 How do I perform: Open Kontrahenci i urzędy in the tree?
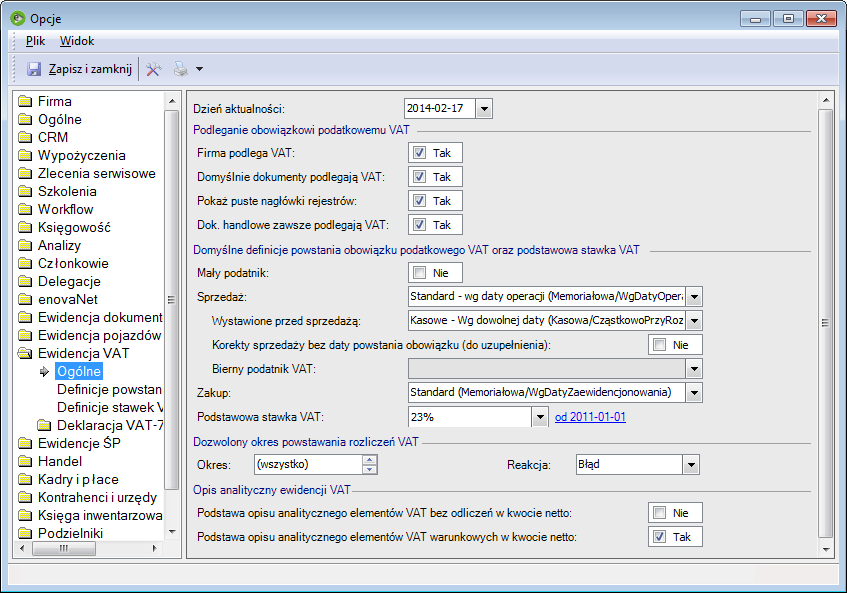[97, 497]
